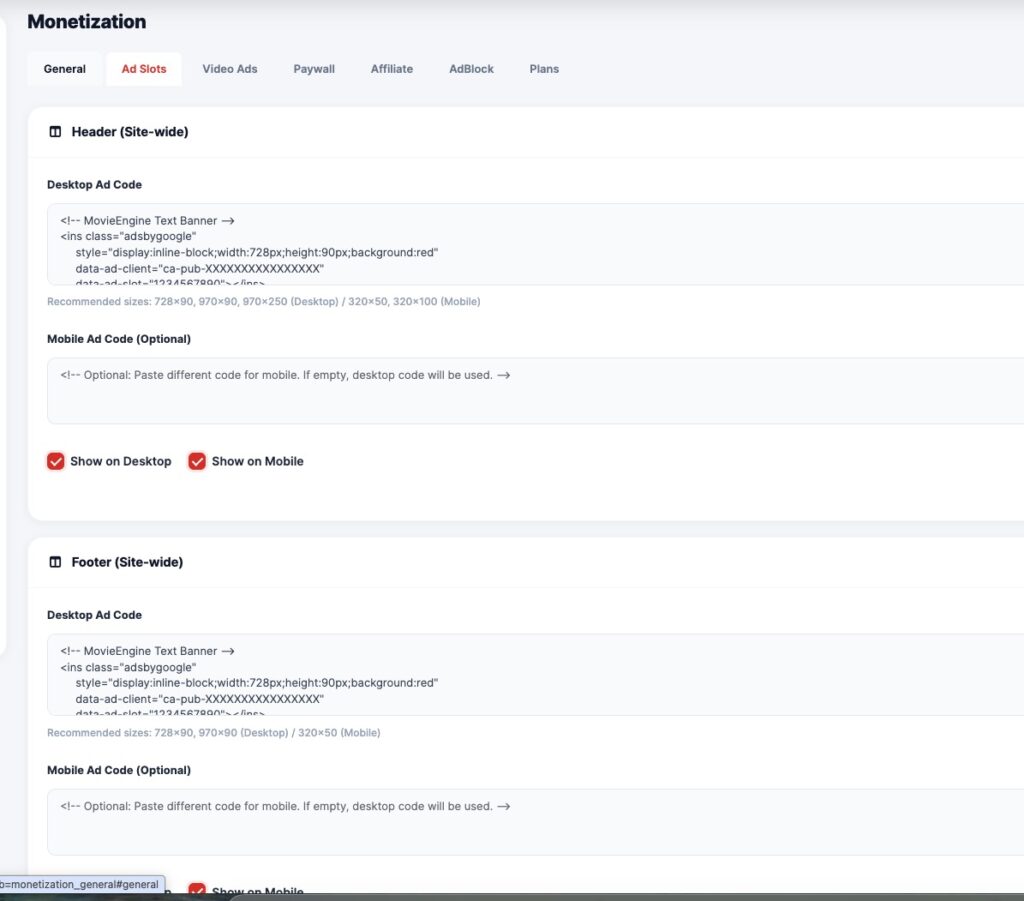Click the footer Mobile Ad Code (Optional) label
1024x901 pixels.
click(119, 770)
